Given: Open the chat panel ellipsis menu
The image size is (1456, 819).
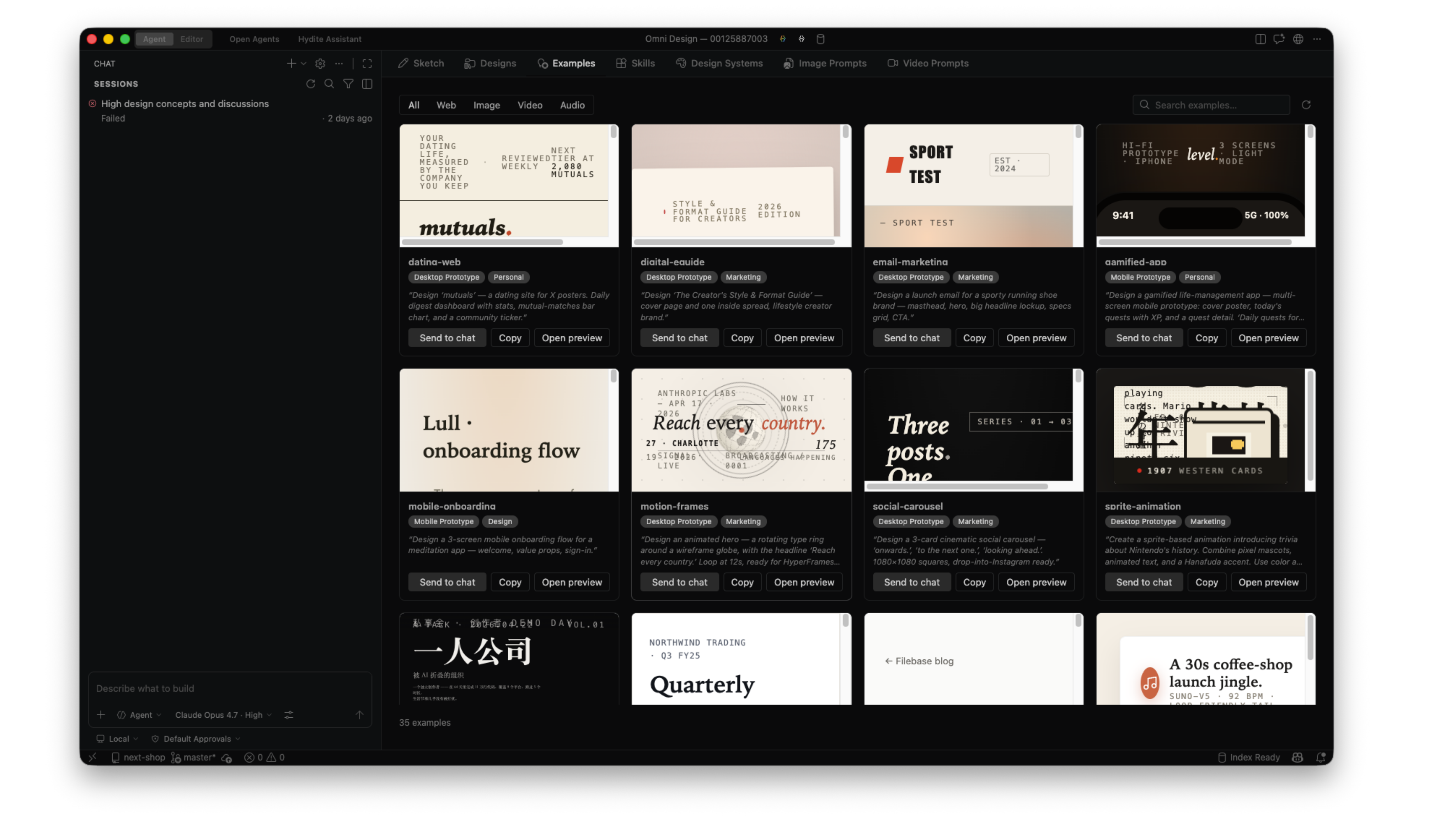Looking at the screenshot, I should 338,63.
